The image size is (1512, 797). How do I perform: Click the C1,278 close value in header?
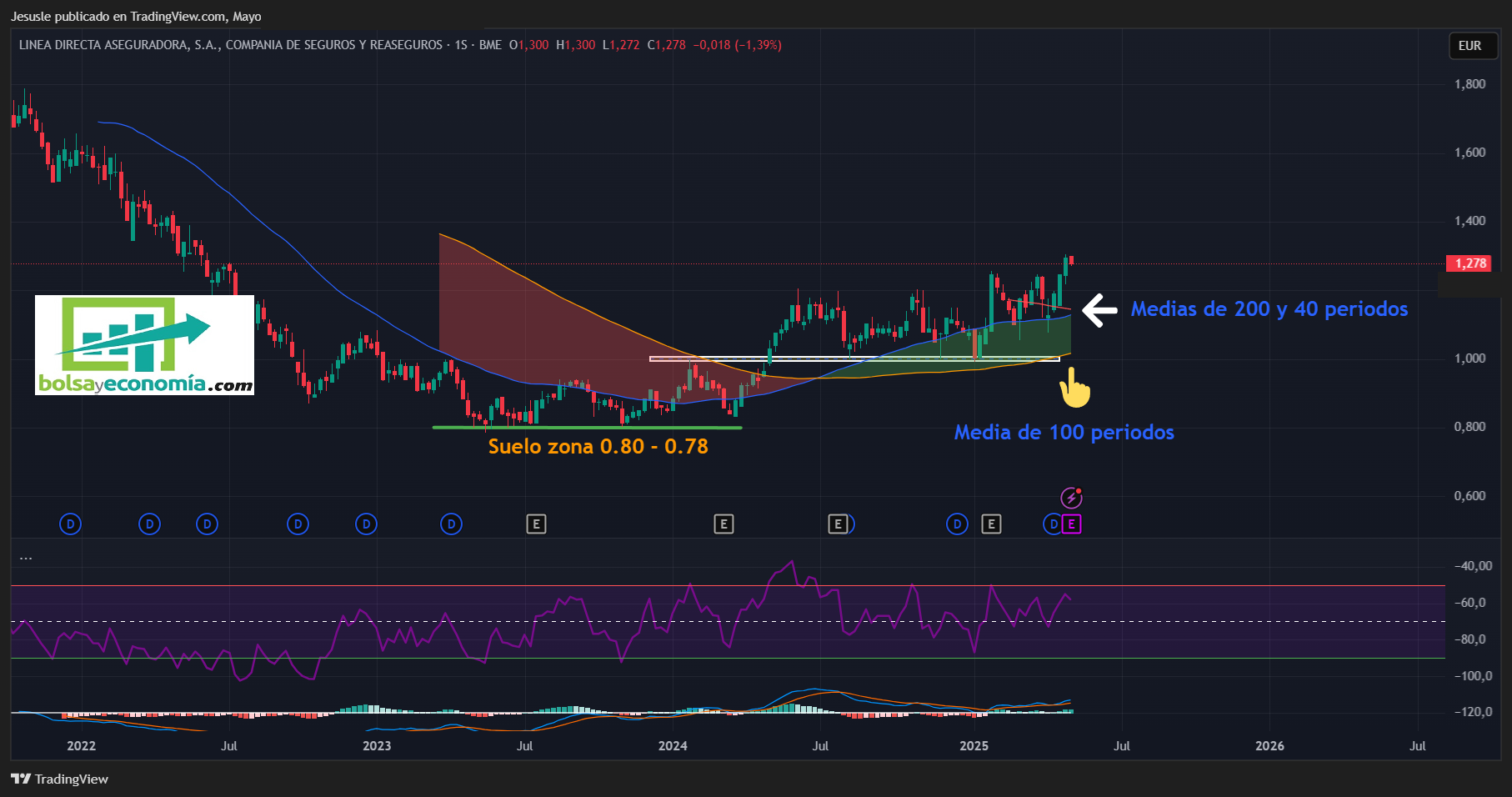tap(666, 45)
